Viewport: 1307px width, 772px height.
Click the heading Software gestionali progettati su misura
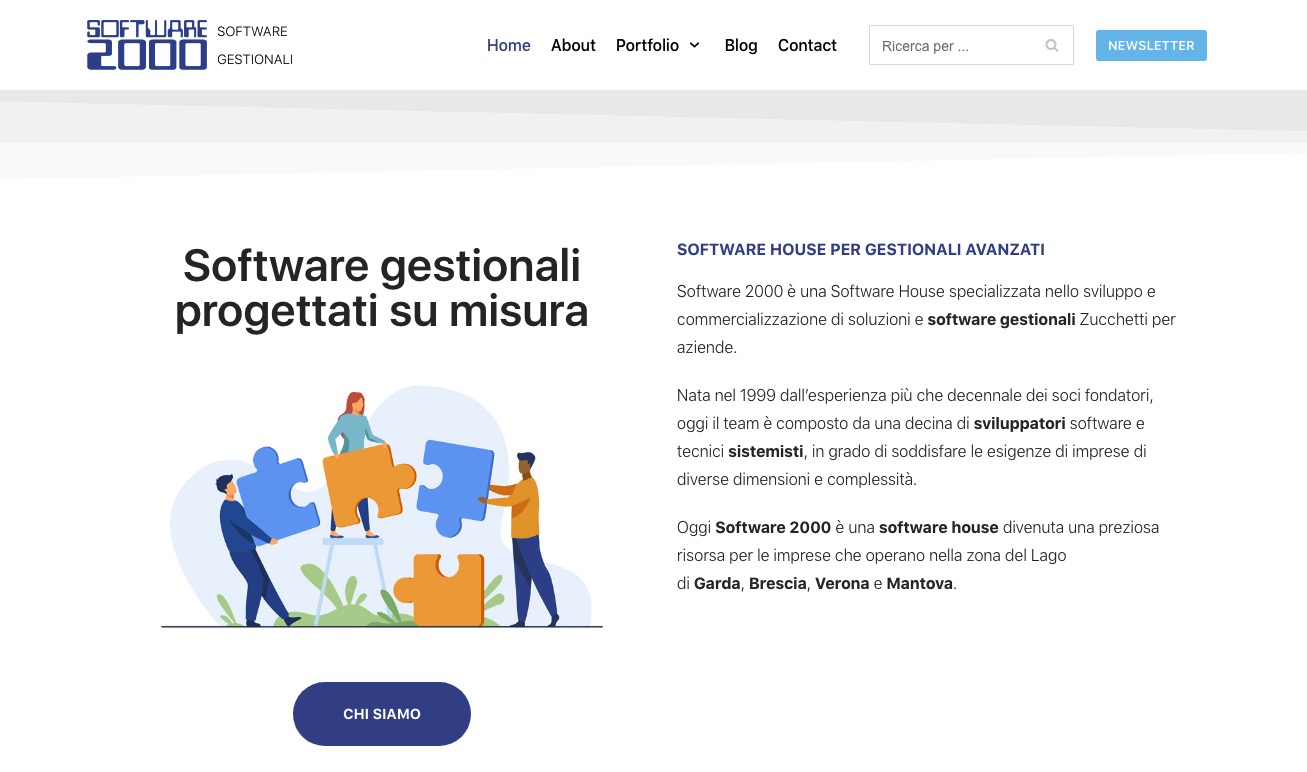click(382, 287)
